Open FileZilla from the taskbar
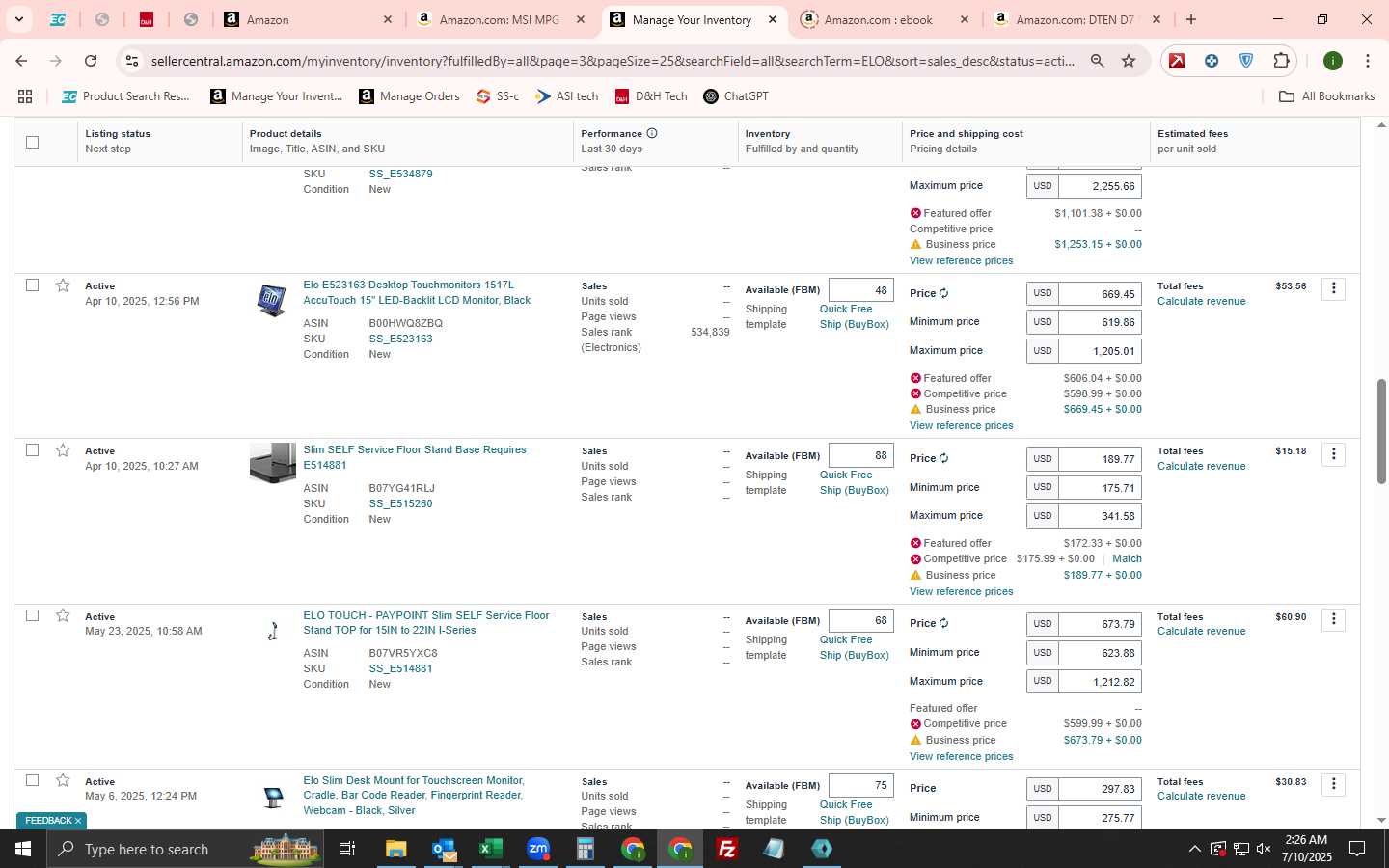The height and width of the screenshot is (868, 1389). click(727, 849)
